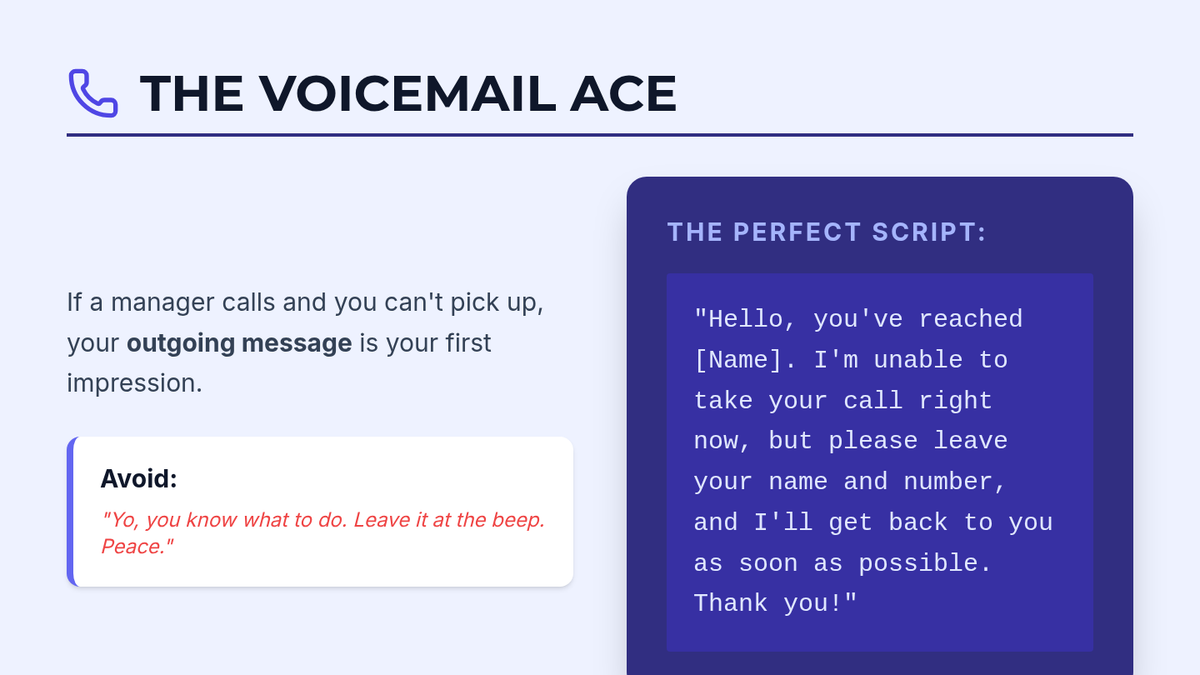Click the word Peace. in the red quote

point(131,546)
